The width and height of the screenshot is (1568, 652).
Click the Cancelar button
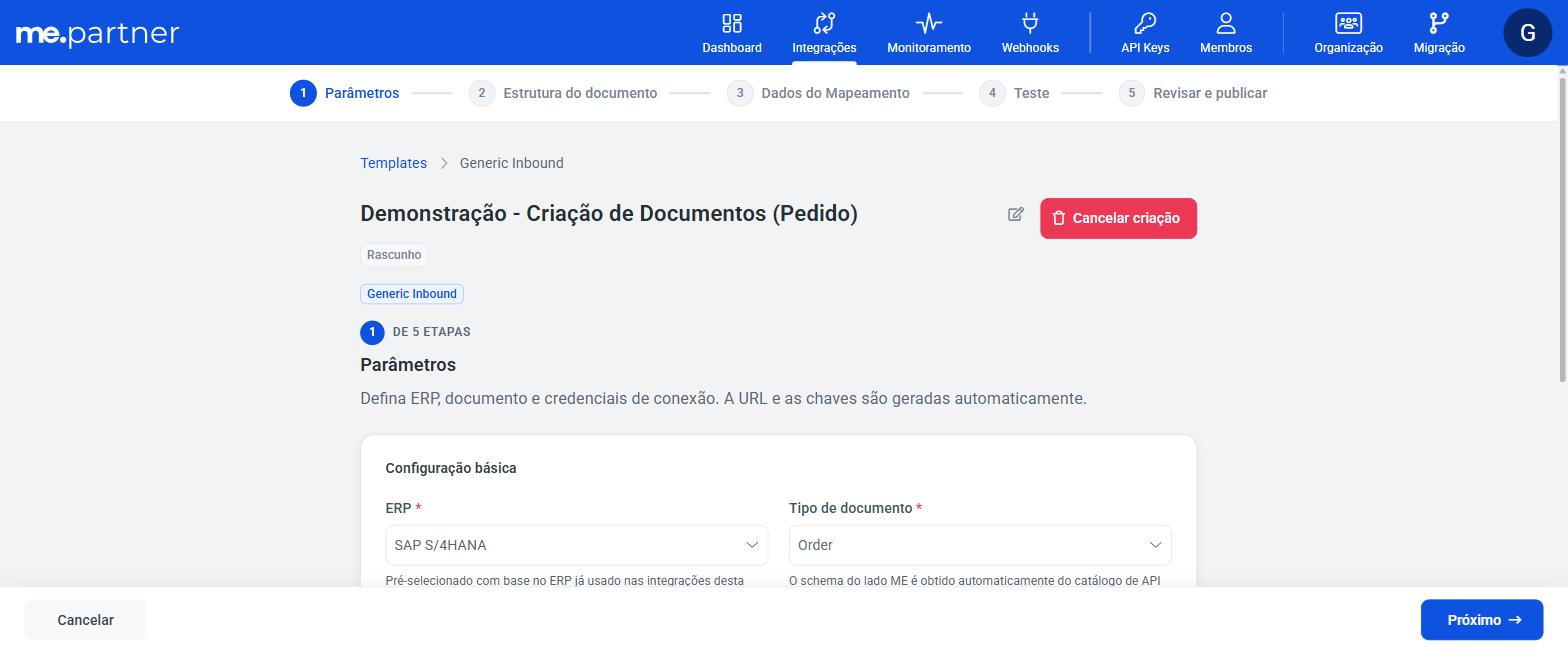coord(85,620)
